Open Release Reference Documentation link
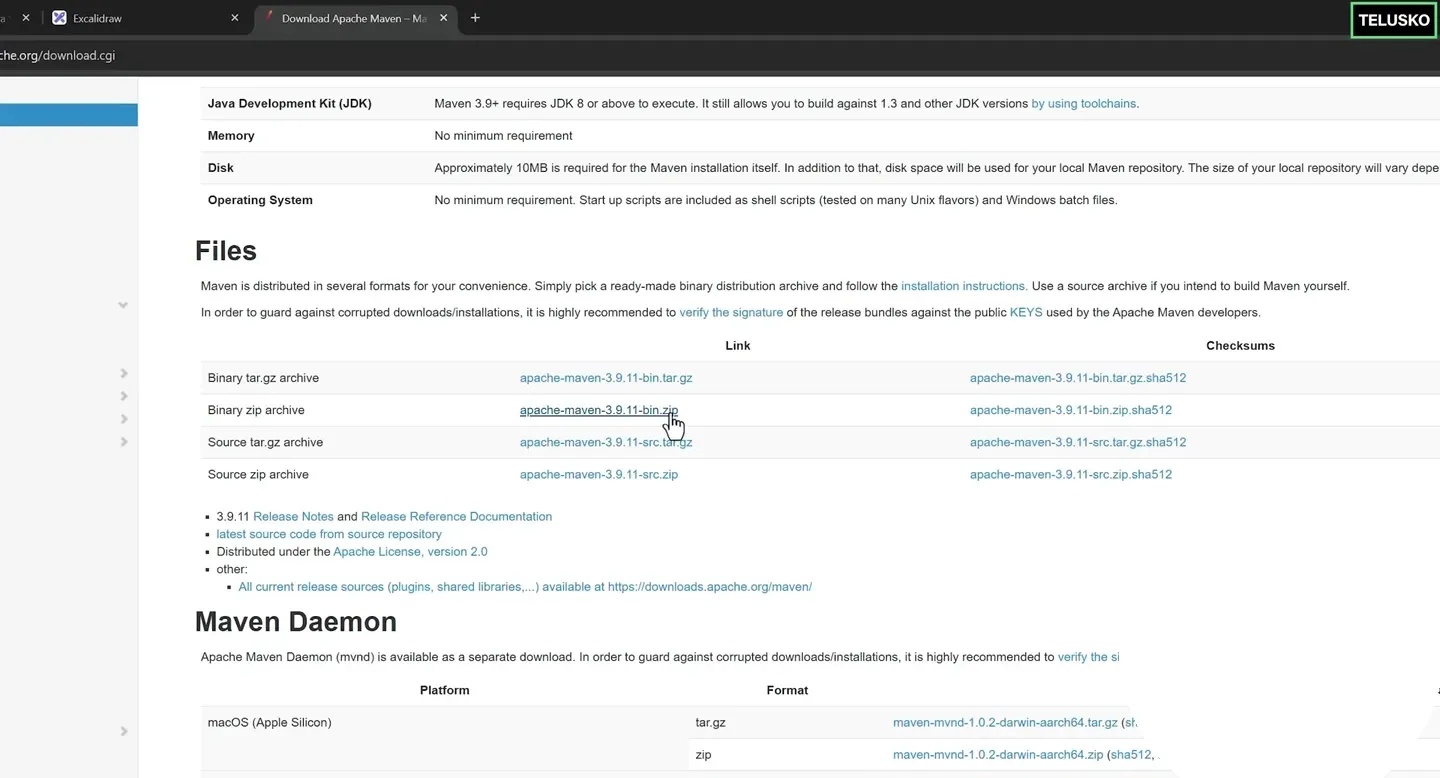The width and height of the screenshot is (1440, 778). [456, 517]
